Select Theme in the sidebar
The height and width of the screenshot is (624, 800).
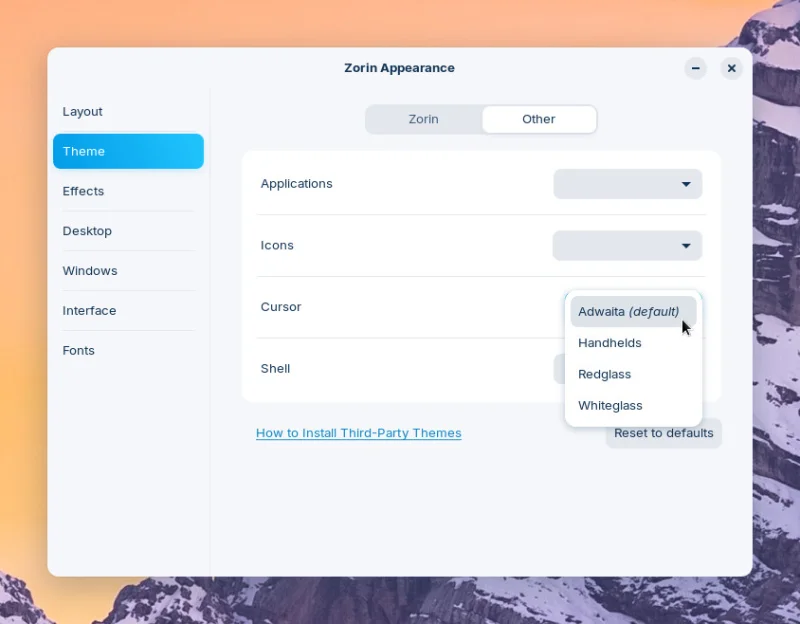[x=128, y=151]
